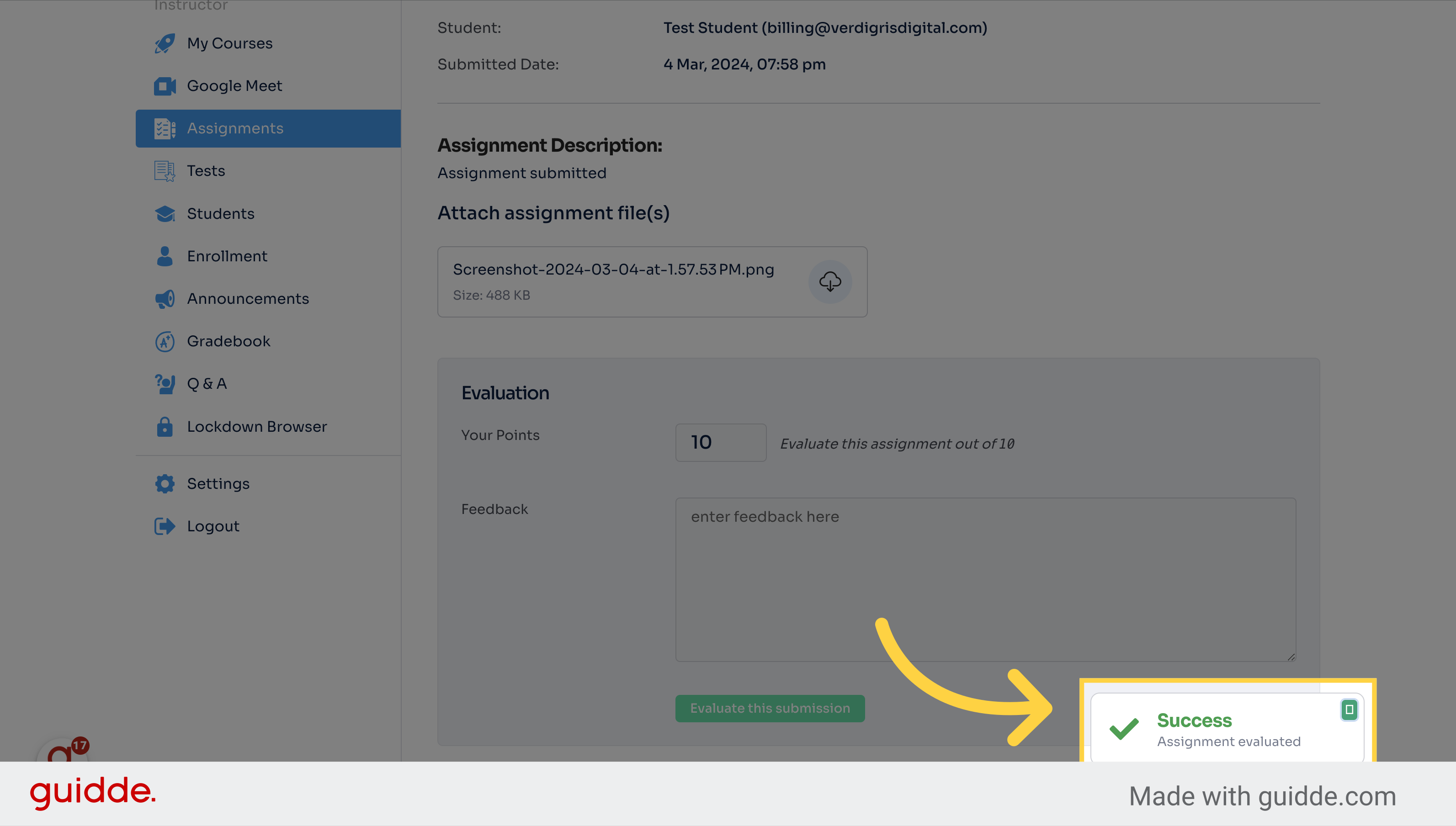Screen dimensions: 1456x826
Task: Select Assignments in sidebar
Action: tap(268, 129)
